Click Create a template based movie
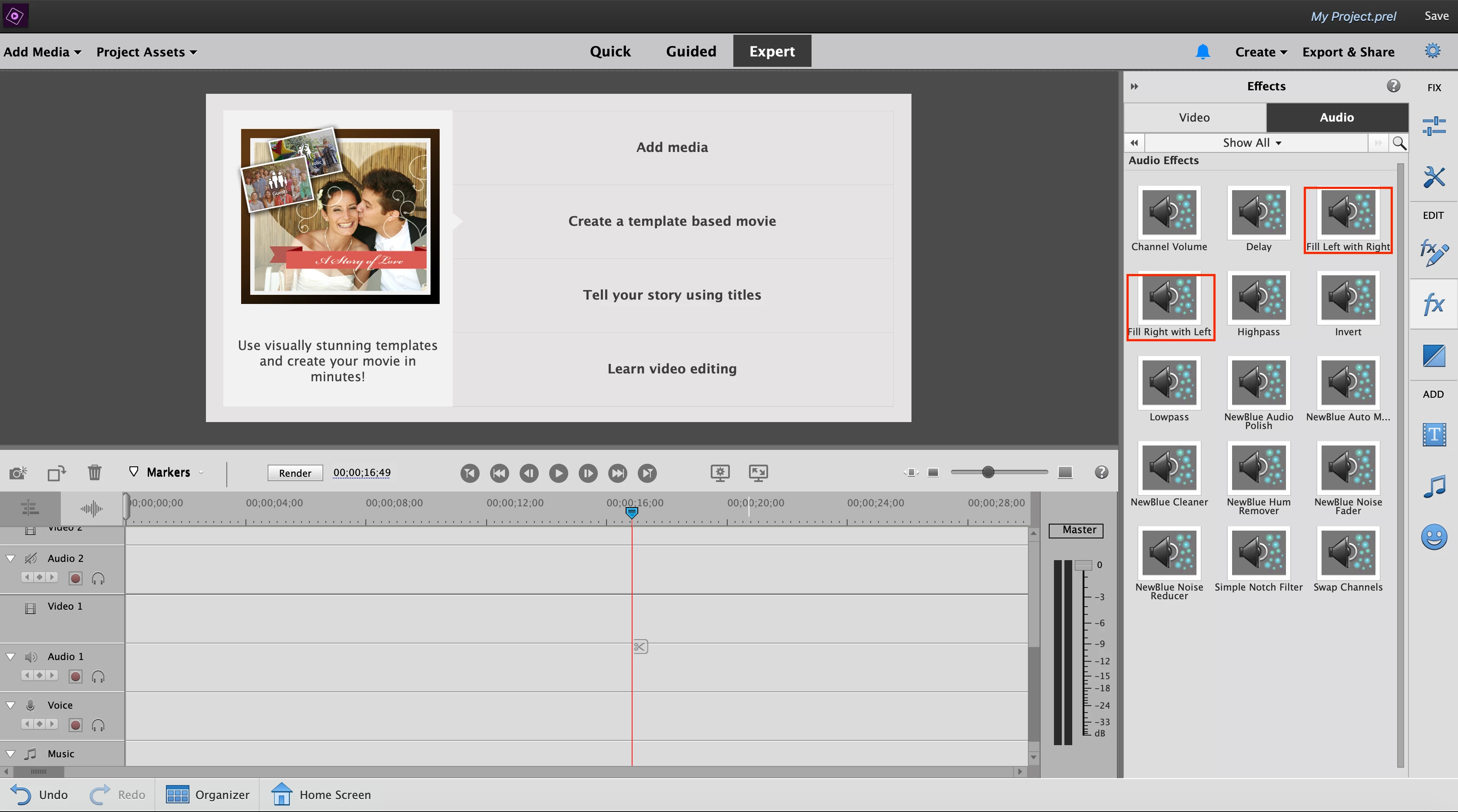This screenshot has height=812, width=1458. click(x=672, y=221)
